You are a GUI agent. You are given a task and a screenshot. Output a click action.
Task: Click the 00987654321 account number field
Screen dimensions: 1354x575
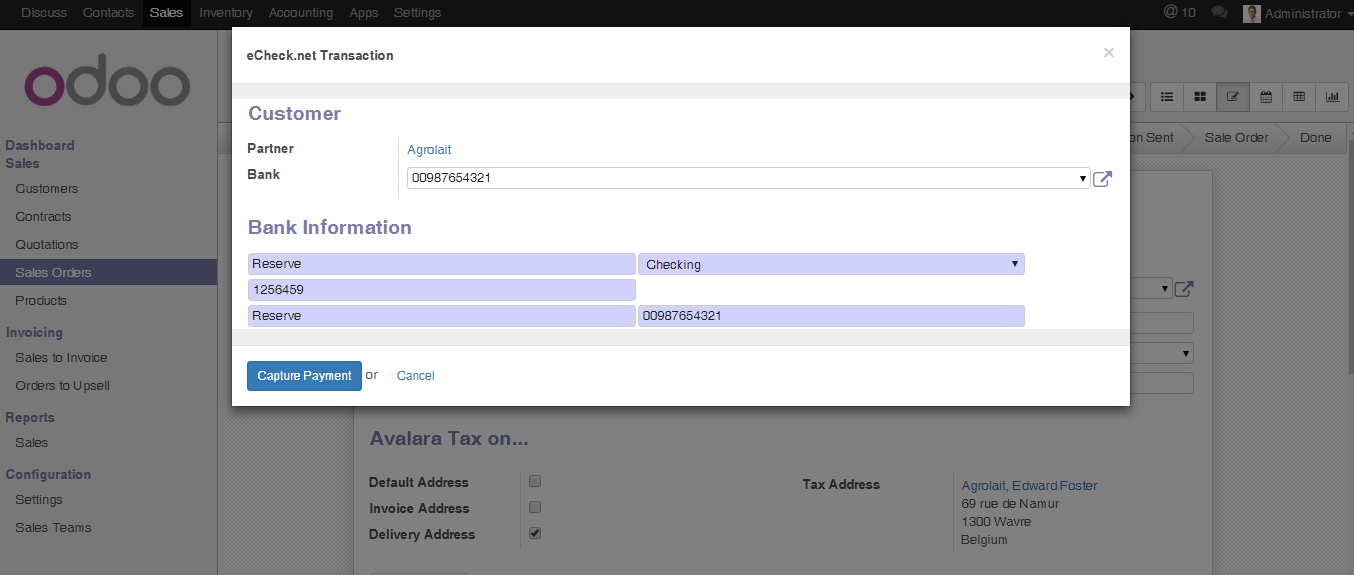(831, 315)
